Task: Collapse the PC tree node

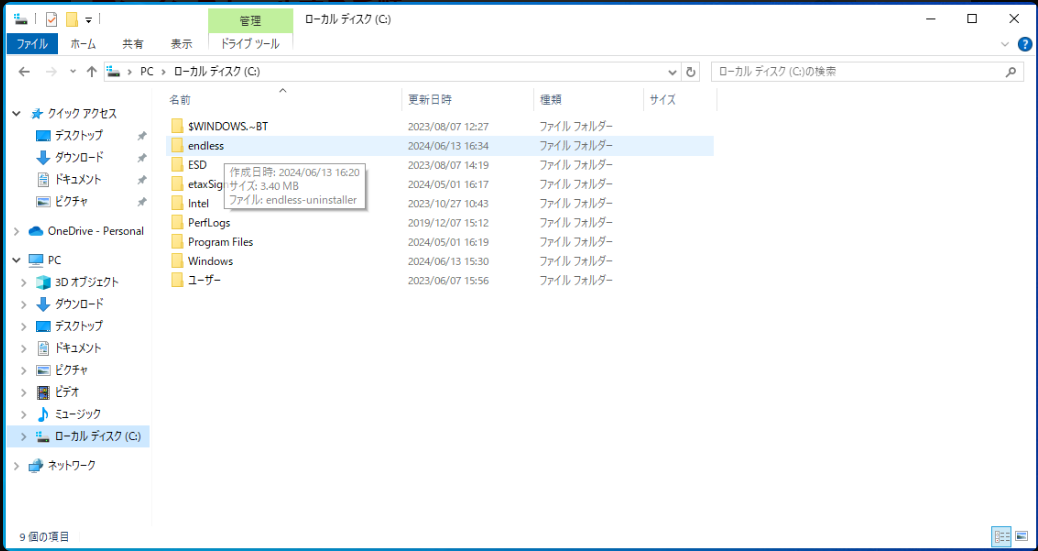Action: tap(17, 260)
